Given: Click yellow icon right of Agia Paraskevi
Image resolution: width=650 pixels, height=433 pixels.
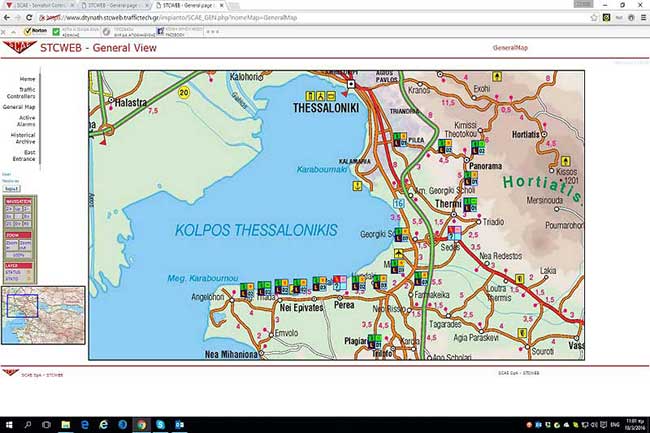Looking at the screenshot, I should [522, 332].
